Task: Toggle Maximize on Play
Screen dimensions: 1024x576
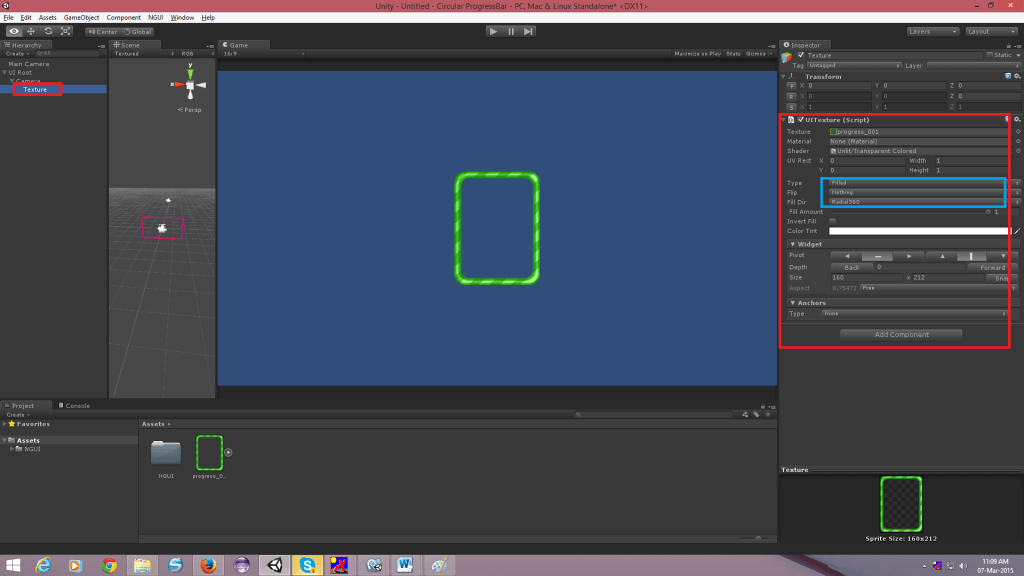Action: click(697, 54)
